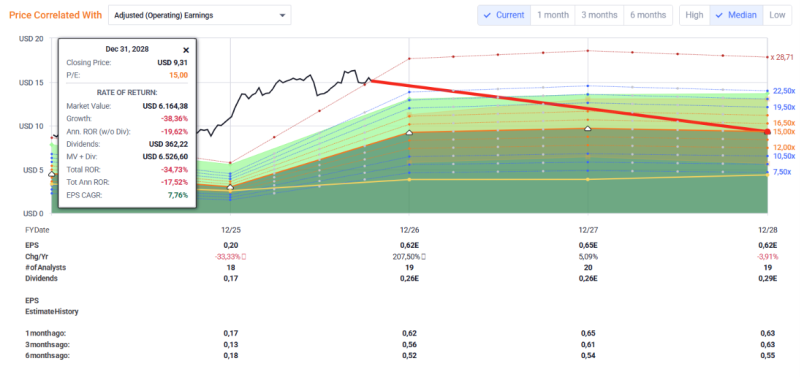Toggle the Current estimate option
800x377 pixels.
coord(504,15)
